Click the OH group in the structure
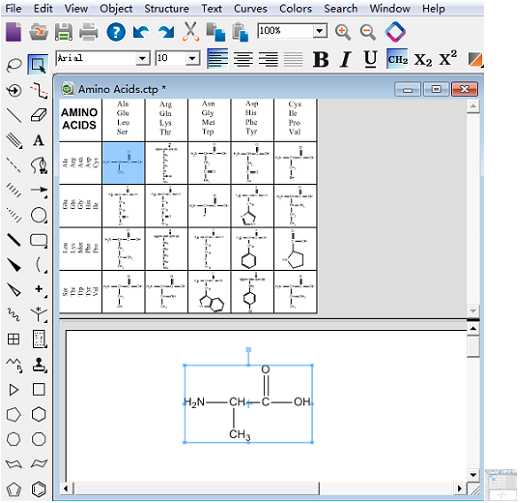The width and height of the screenshot is (520, 503). (302, 402)
